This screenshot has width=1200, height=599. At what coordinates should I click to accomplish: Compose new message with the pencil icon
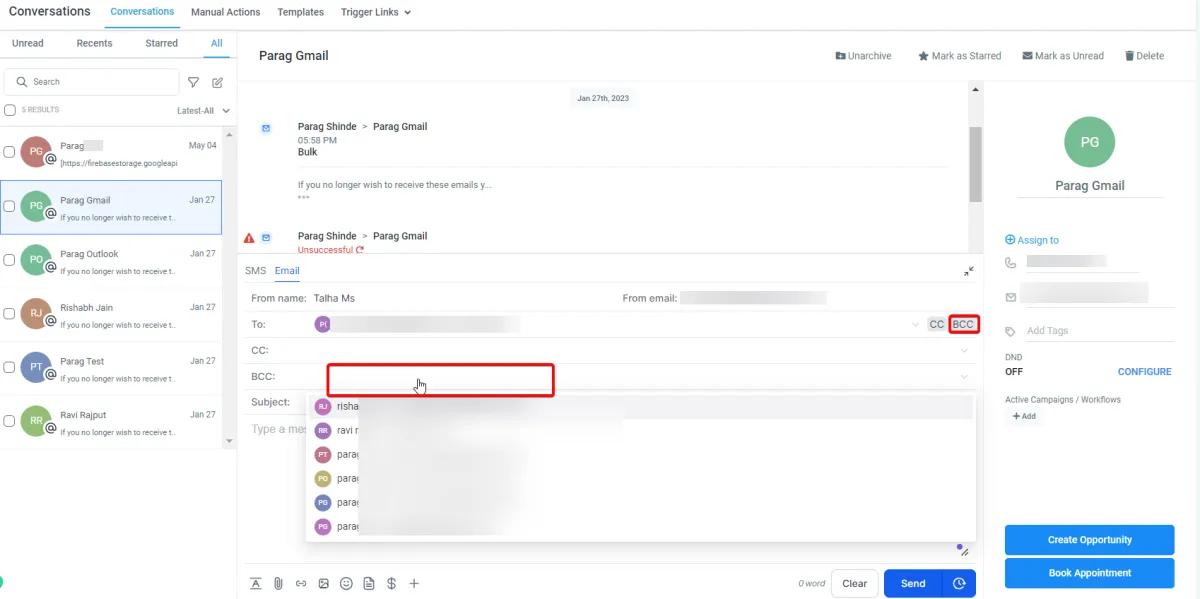point(217,82)
